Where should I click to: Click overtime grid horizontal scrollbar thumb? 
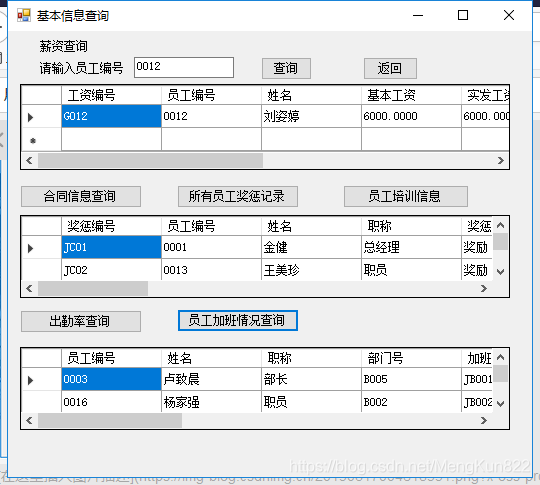click(x=110, y=420)
